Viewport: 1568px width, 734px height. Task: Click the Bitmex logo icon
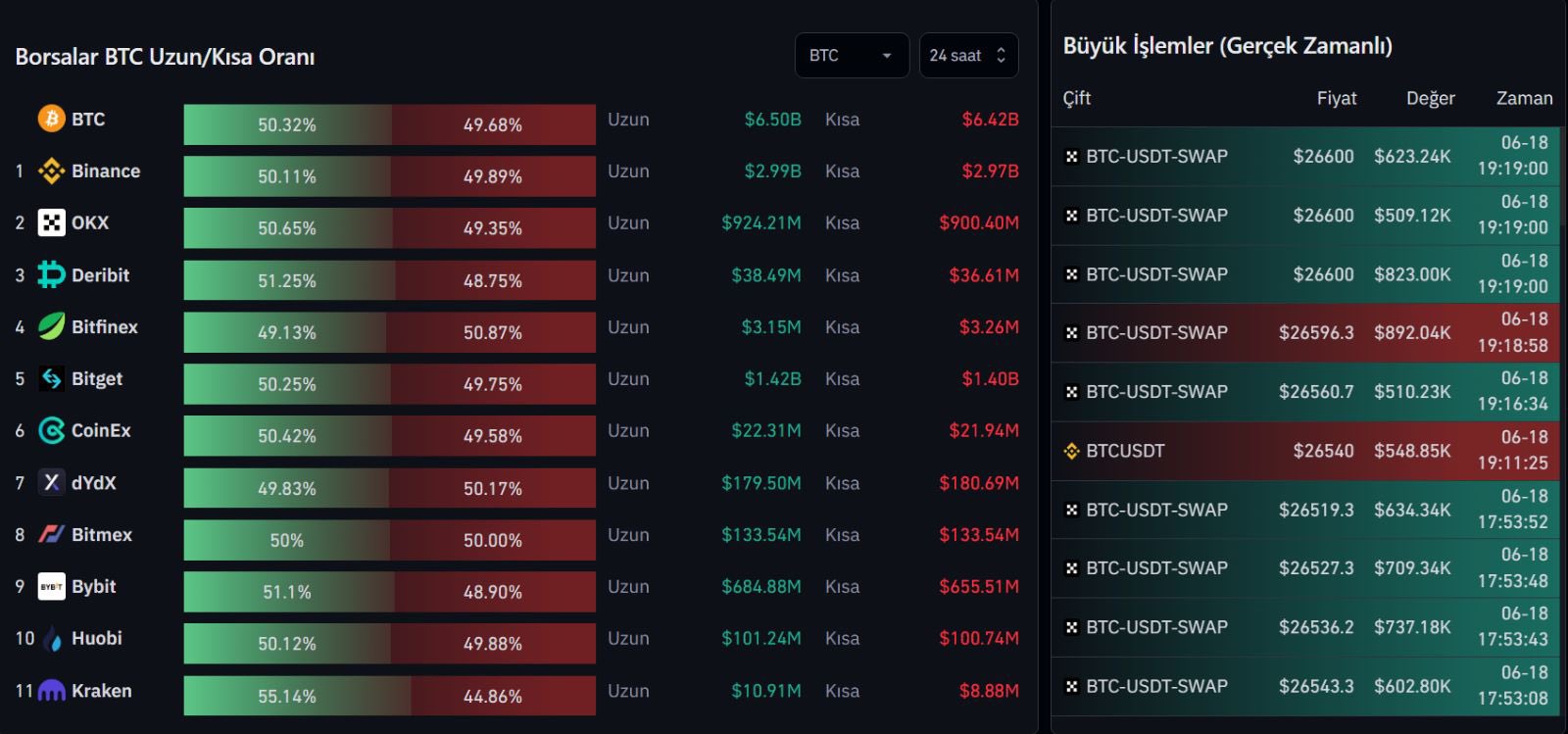pyautogui.click(x=51, y=534)
